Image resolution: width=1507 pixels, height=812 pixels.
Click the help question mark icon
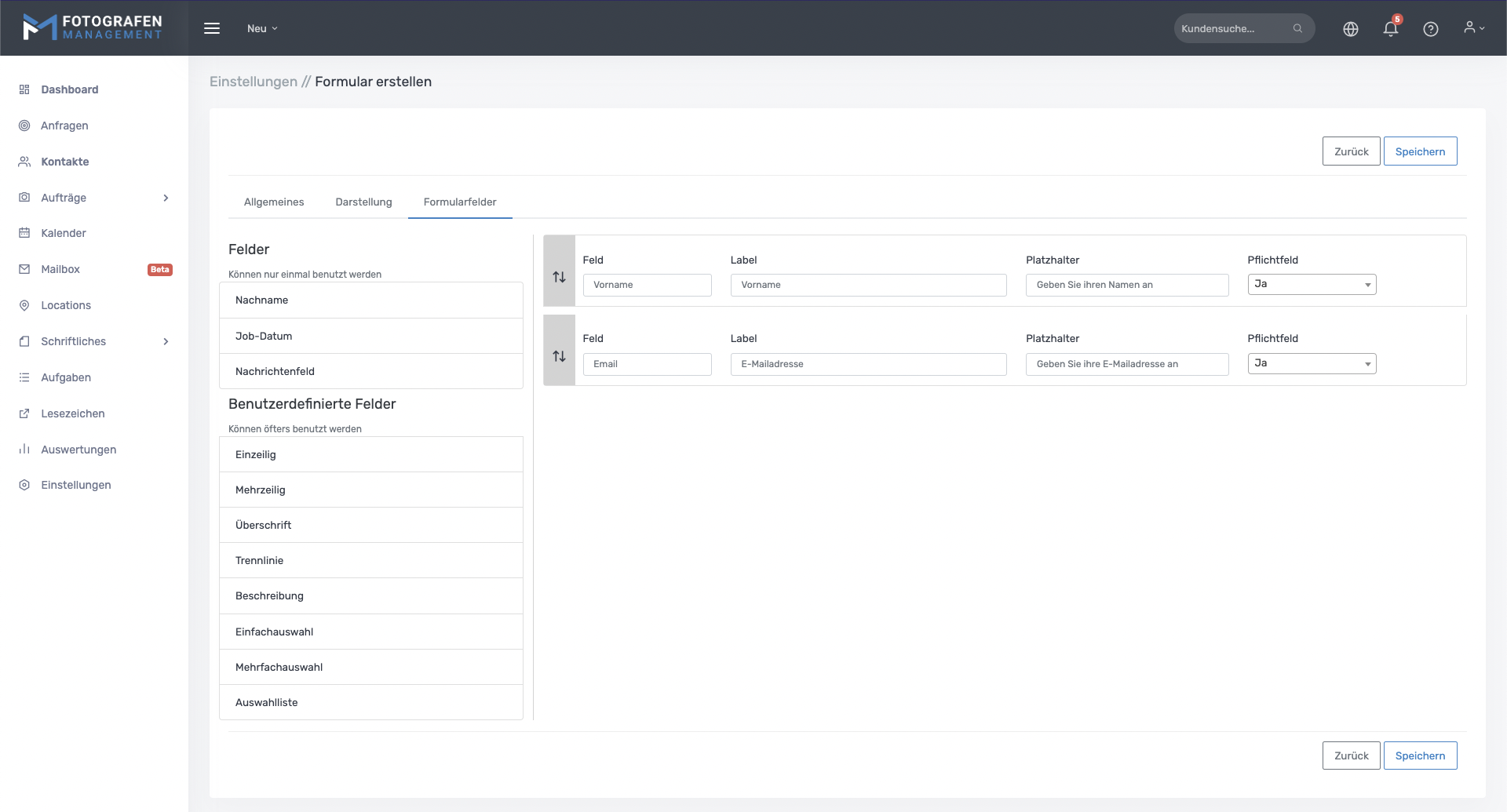[x=1430, y=29]
